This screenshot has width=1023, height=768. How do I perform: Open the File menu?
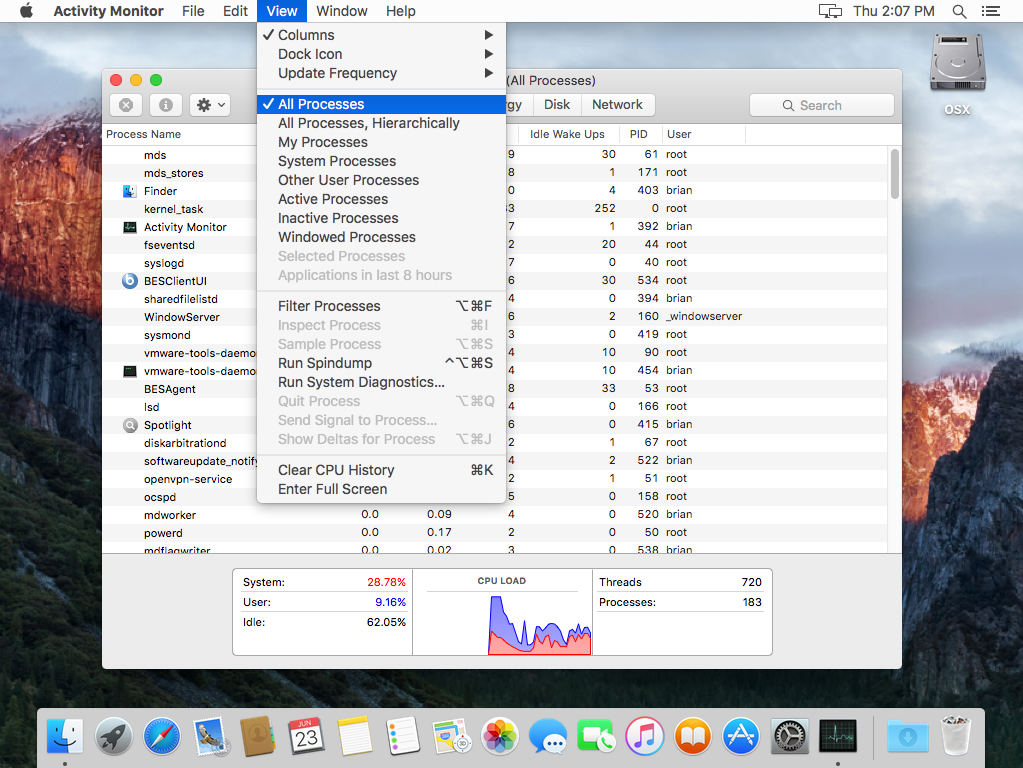[x=193, y=11]
